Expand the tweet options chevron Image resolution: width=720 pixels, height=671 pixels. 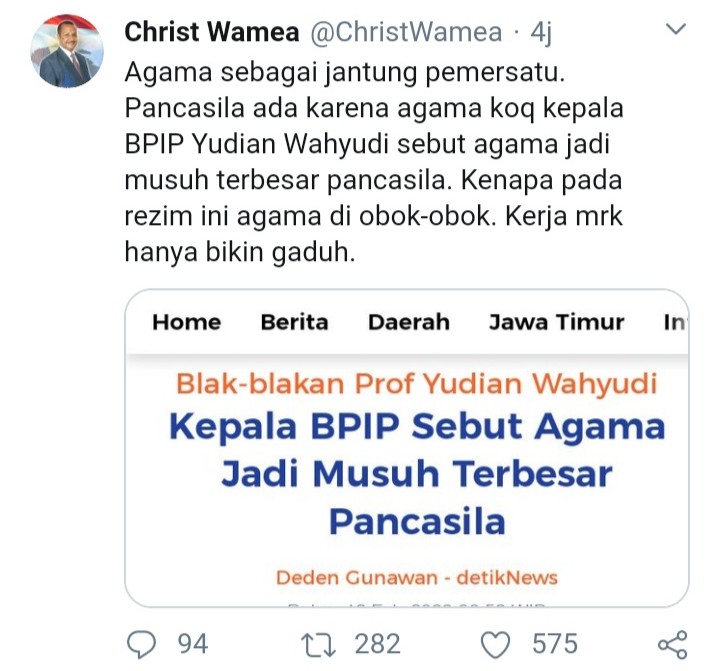tap(676, 29)
